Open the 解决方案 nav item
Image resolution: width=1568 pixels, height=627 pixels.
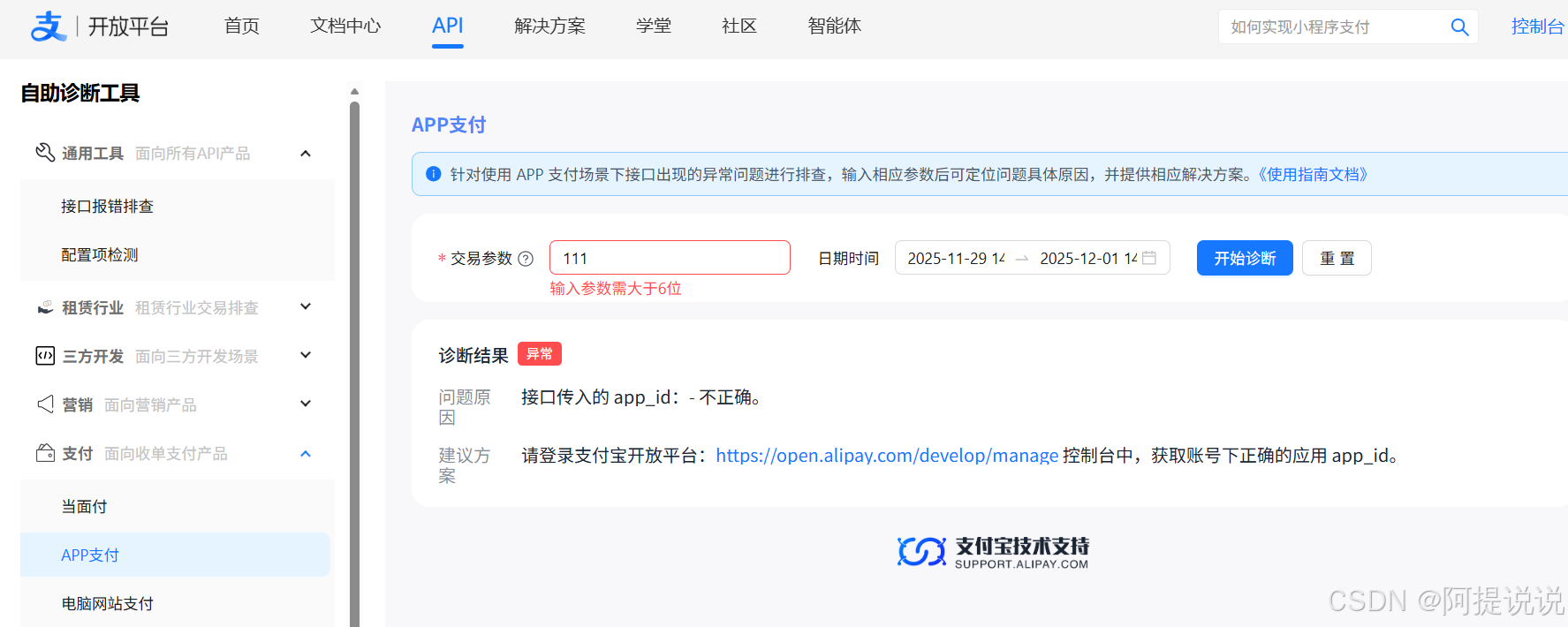tap(550, 26)
